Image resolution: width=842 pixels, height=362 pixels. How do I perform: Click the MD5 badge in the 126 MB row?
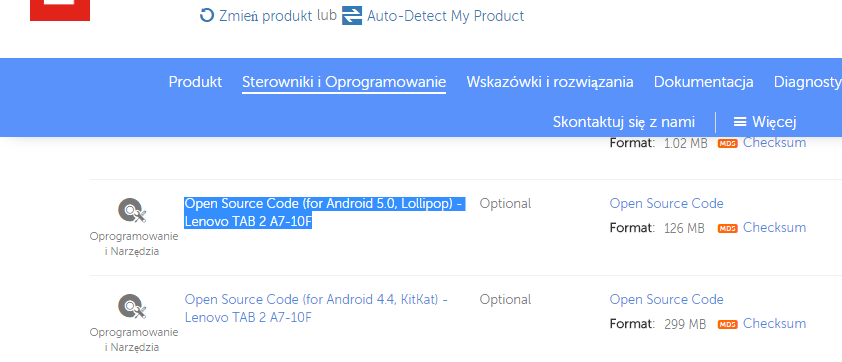[728, 228]
